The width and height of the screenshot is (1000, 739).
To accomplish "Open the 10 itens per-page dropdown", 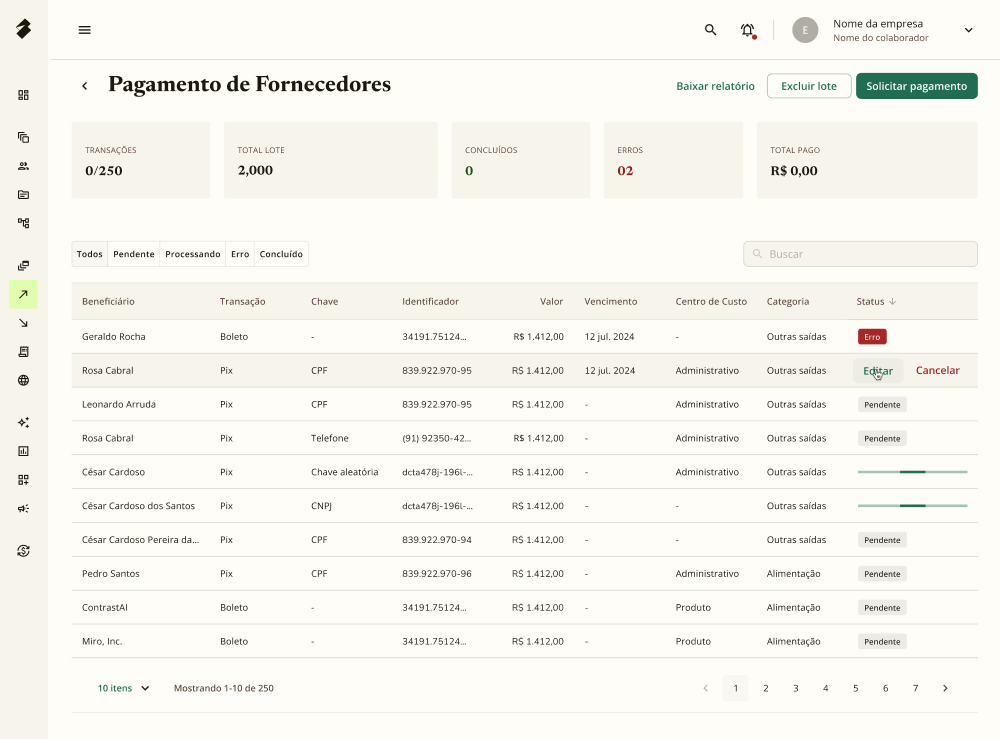I will (123, 688).
